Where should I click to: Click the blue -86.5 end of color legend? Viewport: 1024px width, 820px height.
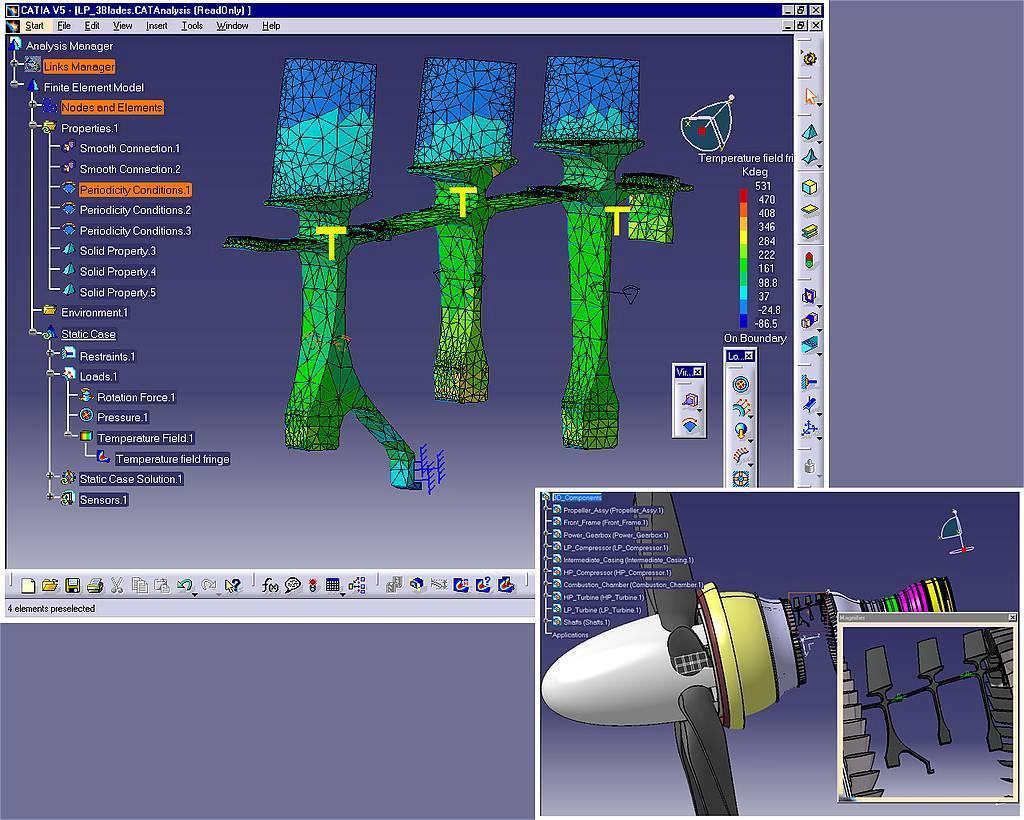pos(743,322)
